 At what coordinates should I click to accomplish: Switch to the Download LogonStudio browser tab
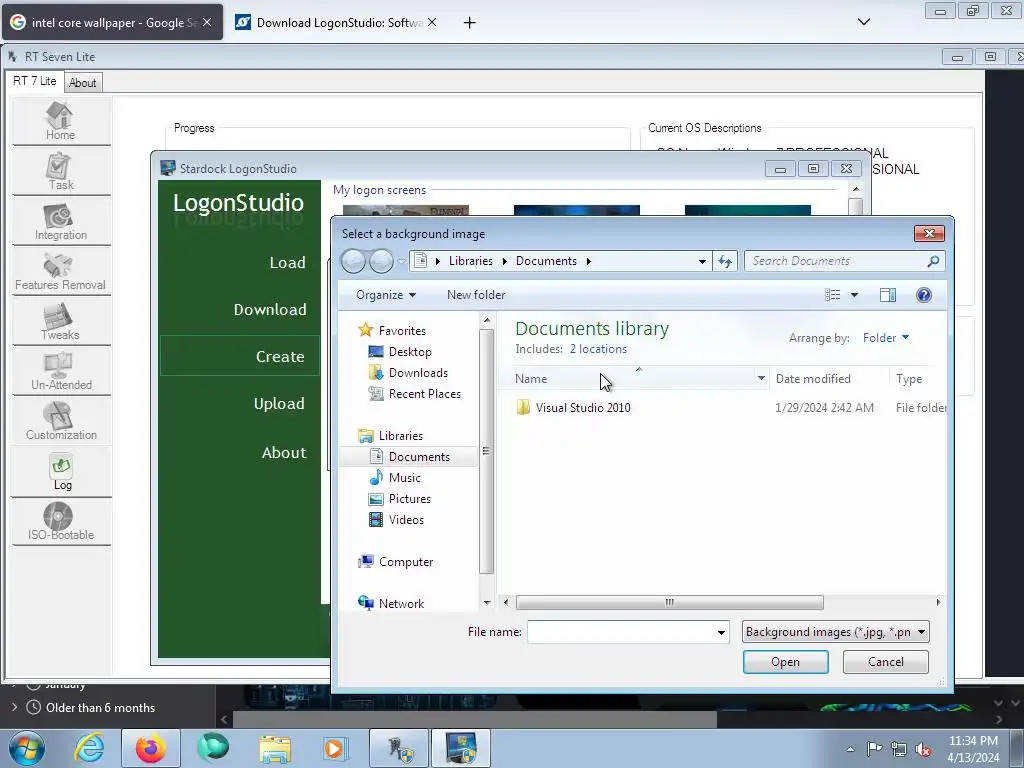[x=335, y=22]
